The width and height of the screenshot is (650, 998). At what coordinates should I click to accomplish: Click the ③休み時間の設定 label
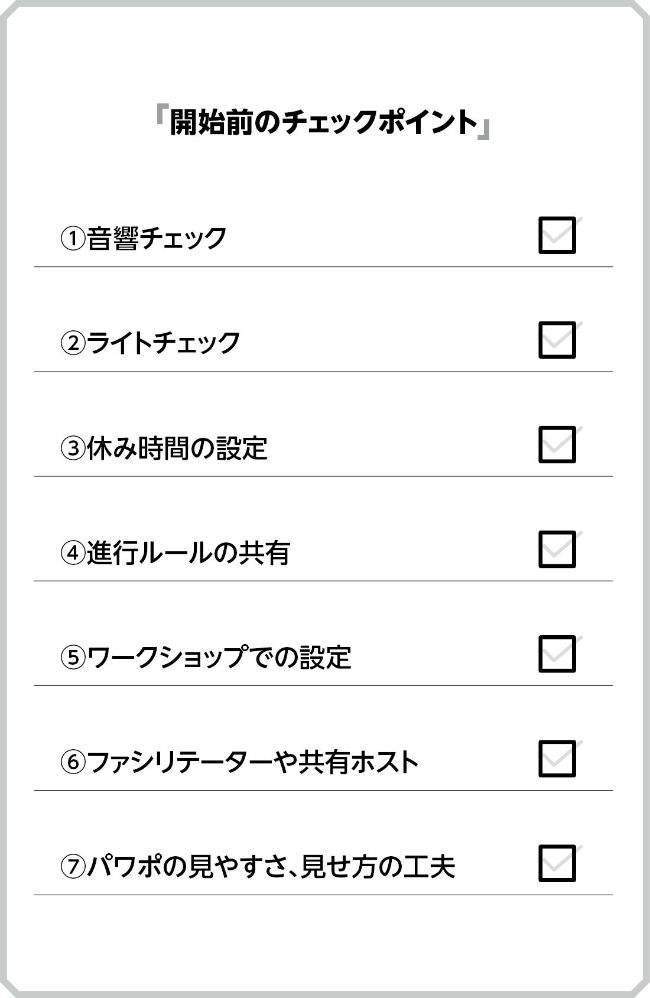click(164, 447)
